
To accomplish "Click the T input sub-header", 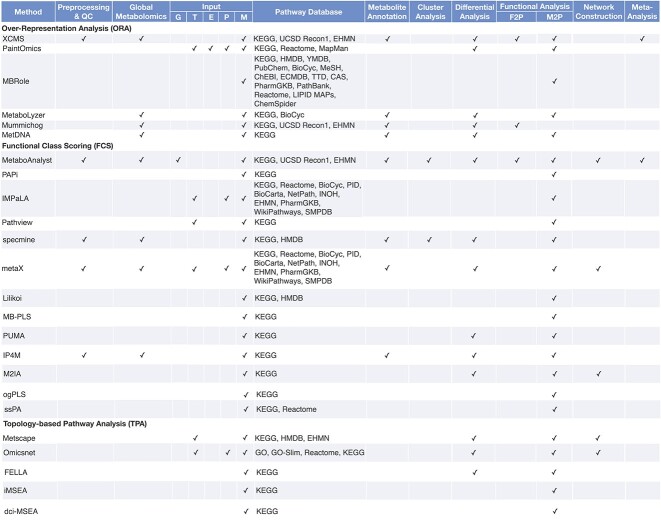I will [194, 17].
